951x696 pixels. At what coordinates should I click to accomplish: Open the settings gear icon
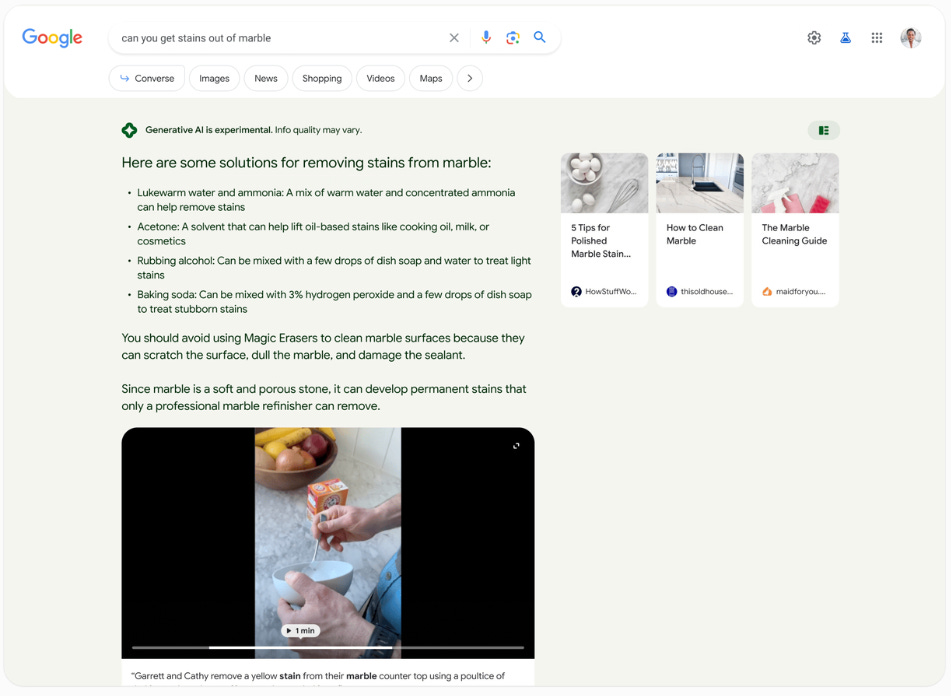(x=814, y=38)
